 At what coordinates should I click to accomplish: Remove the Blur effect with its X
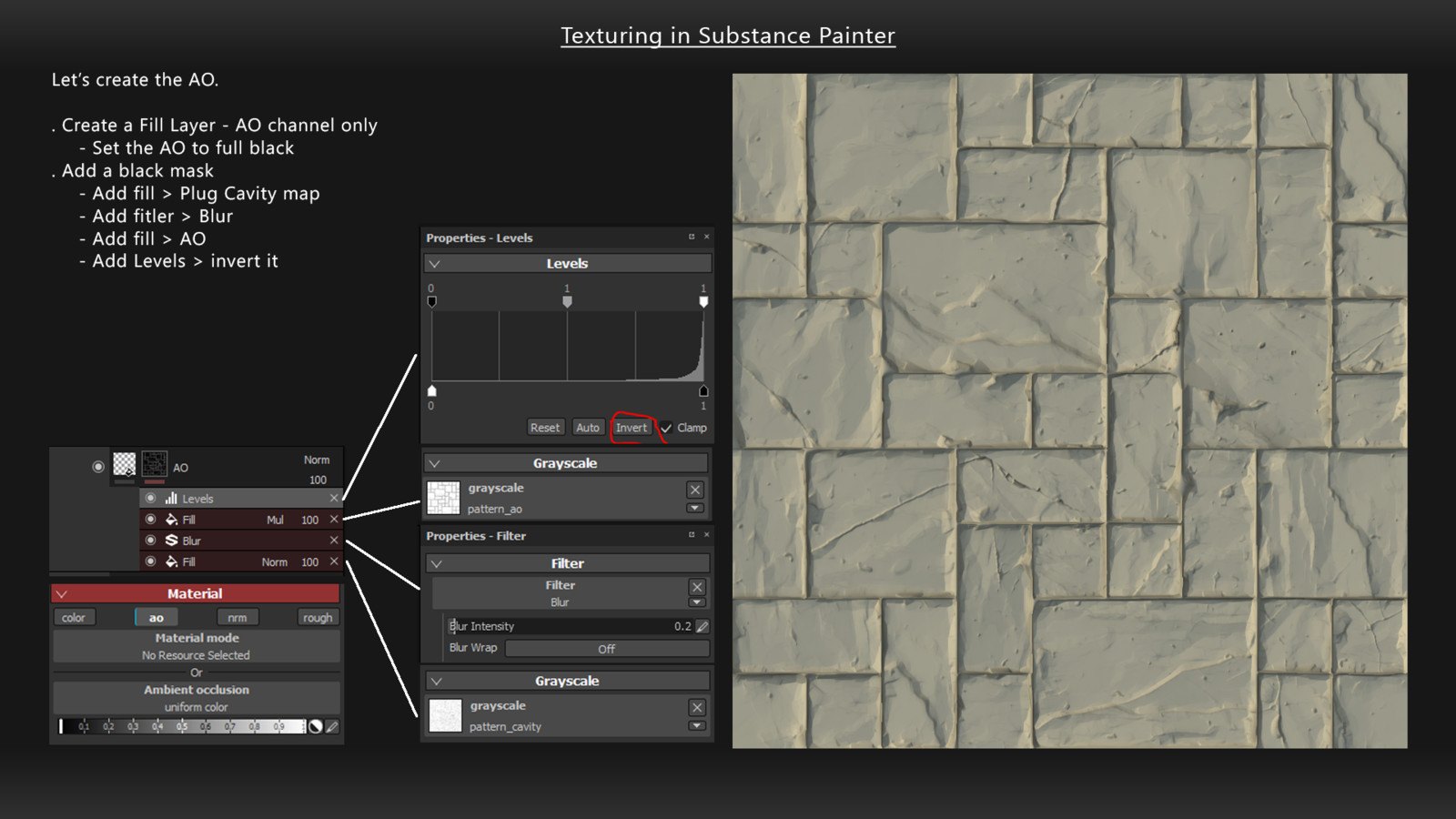[x=334, y=541]
